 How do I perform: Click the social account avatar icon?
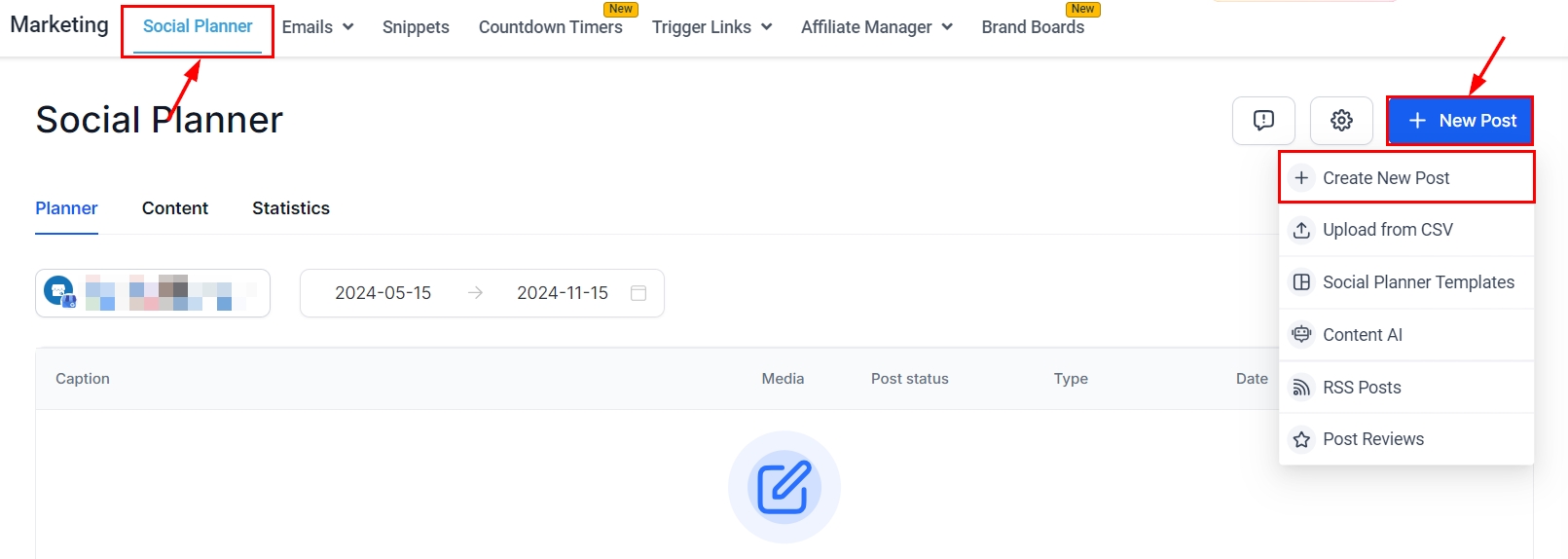click(x=59, y=291)
